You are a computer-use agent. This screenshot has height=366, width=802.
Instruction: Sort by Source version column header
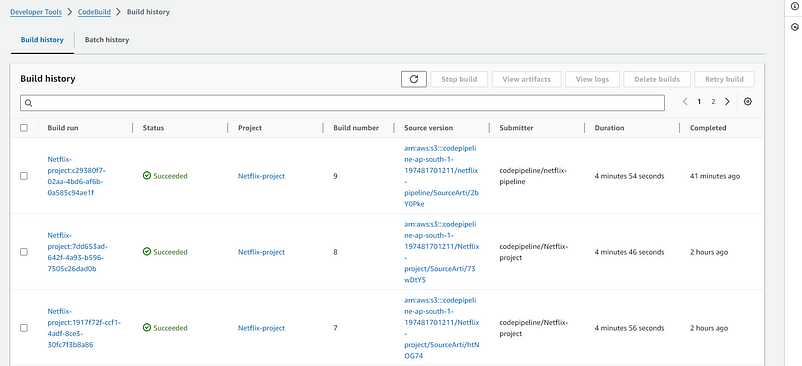429,128
